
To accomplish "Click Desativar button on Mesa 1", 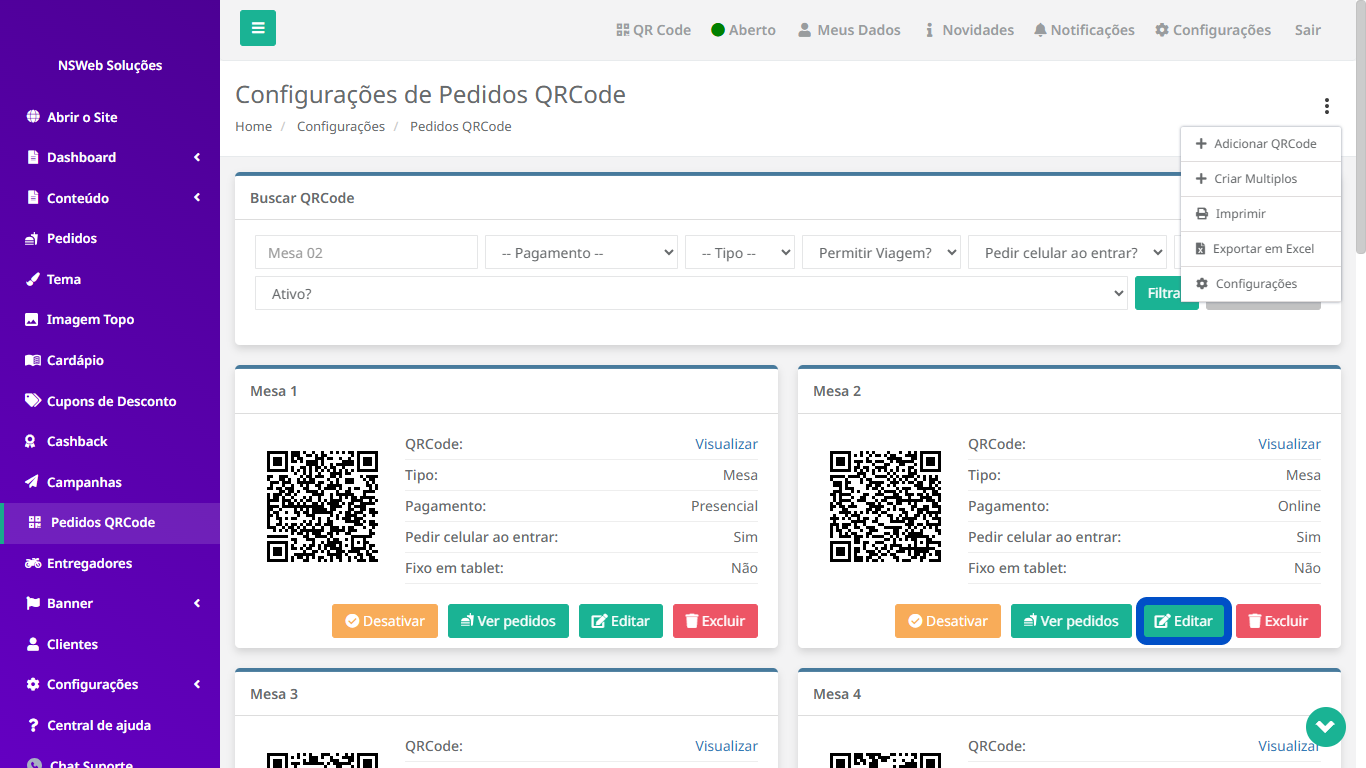I will 385,621.
